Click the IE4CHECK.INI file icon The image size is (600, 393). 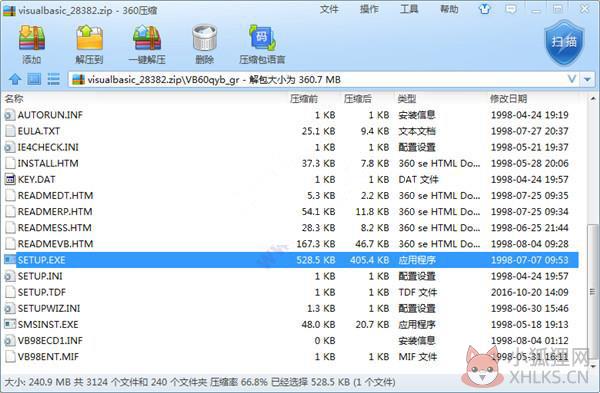tap(10, 147)
